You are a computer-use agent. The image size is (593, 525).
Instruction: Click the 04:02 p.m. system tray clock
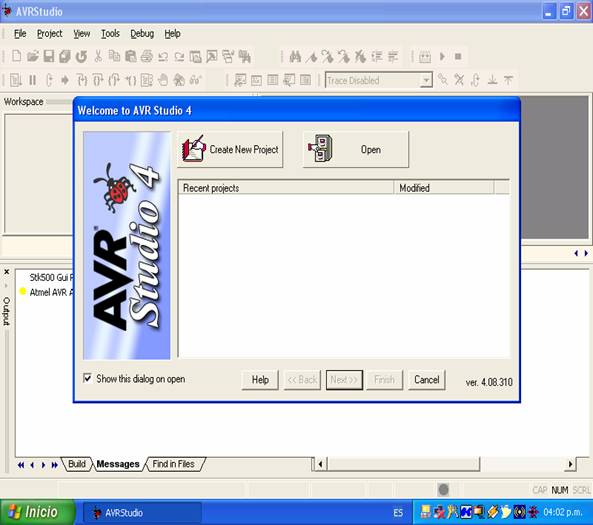pos(563,512)
